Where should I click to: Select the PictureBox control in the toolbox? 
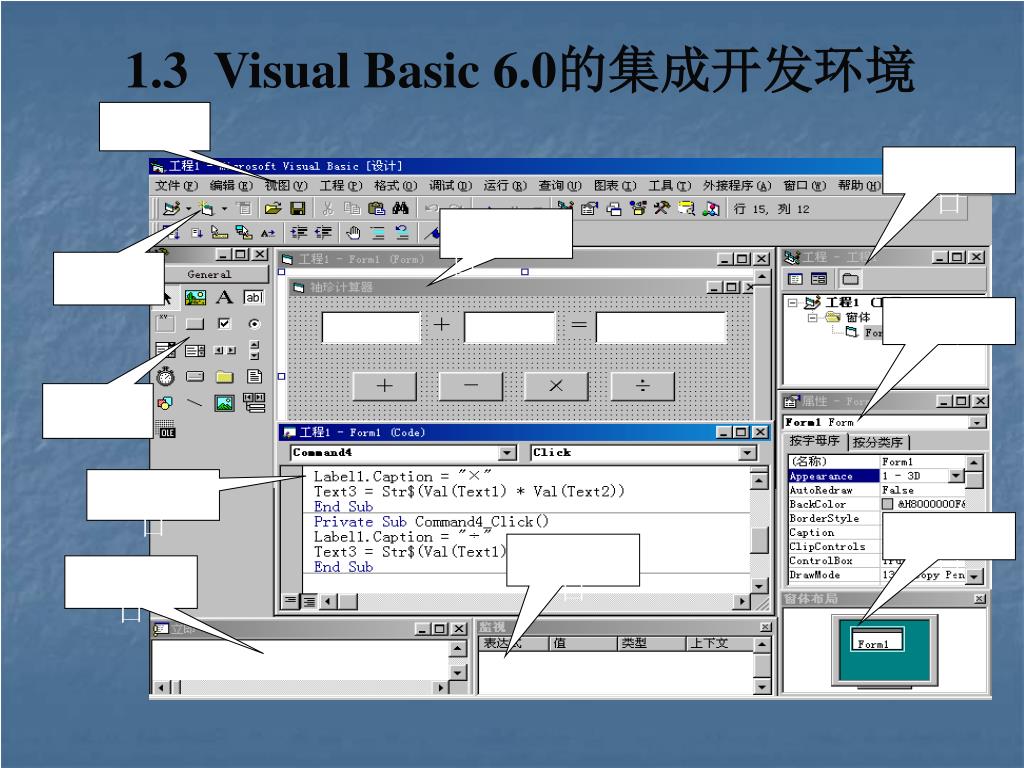(195, 298)
